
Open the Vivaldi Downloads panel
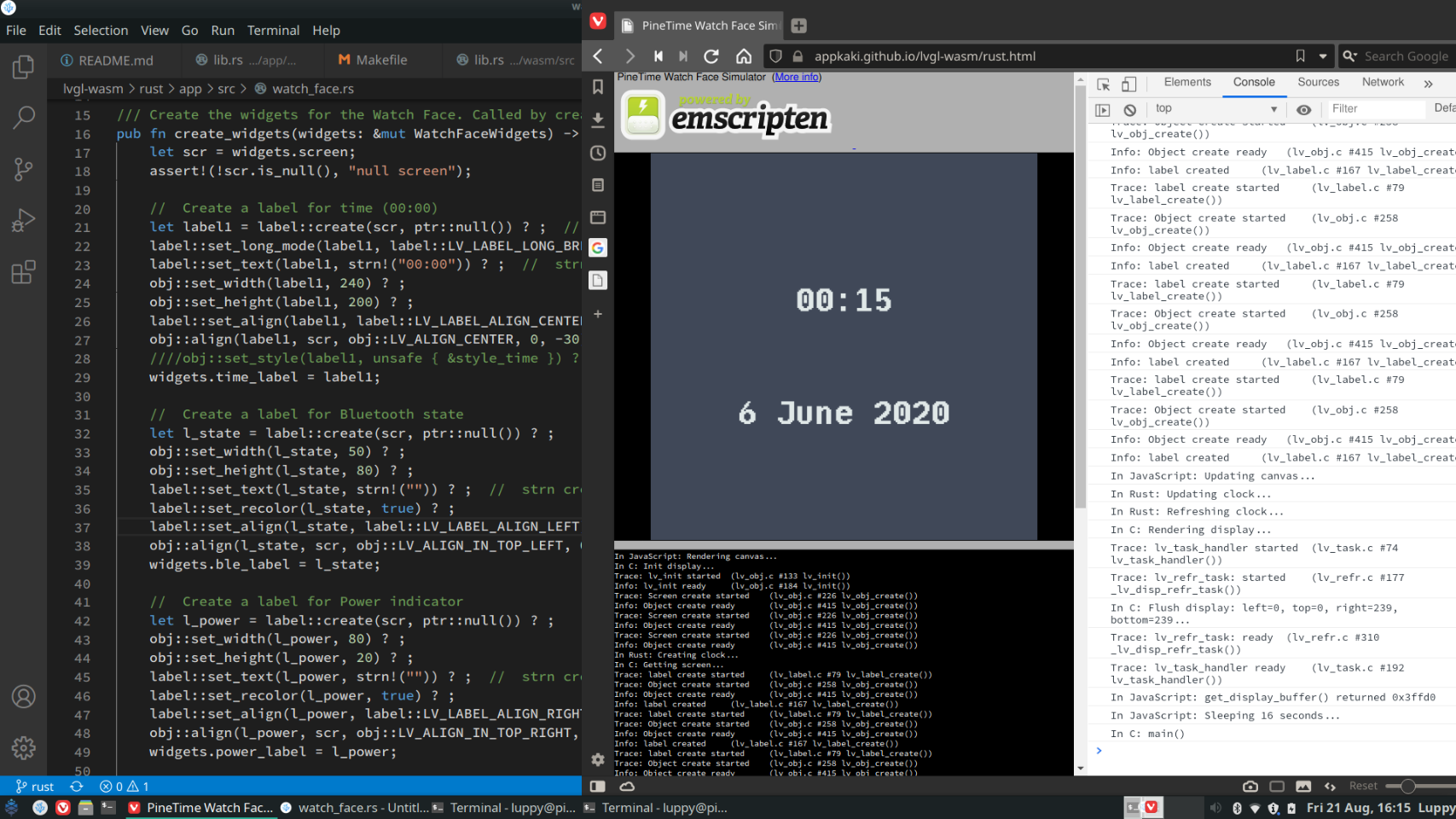(598, 120)
